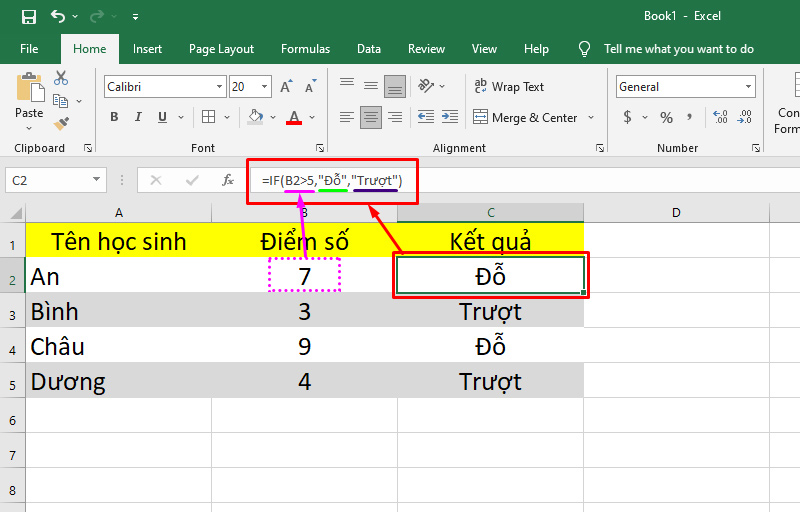Viewport: 800px width, 512px height.
Task: Open Customize Quick Access Toolbar dropdown
Action: click(x=135, y=17)
